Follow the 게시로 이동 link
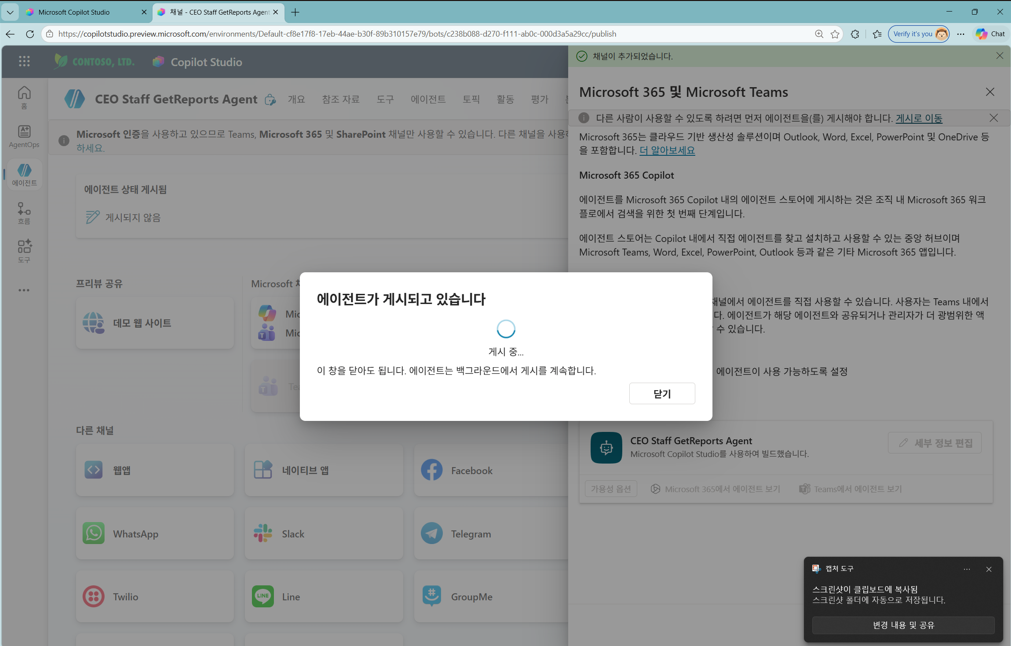The image size is (1011, 646). (x=919, y=118)
